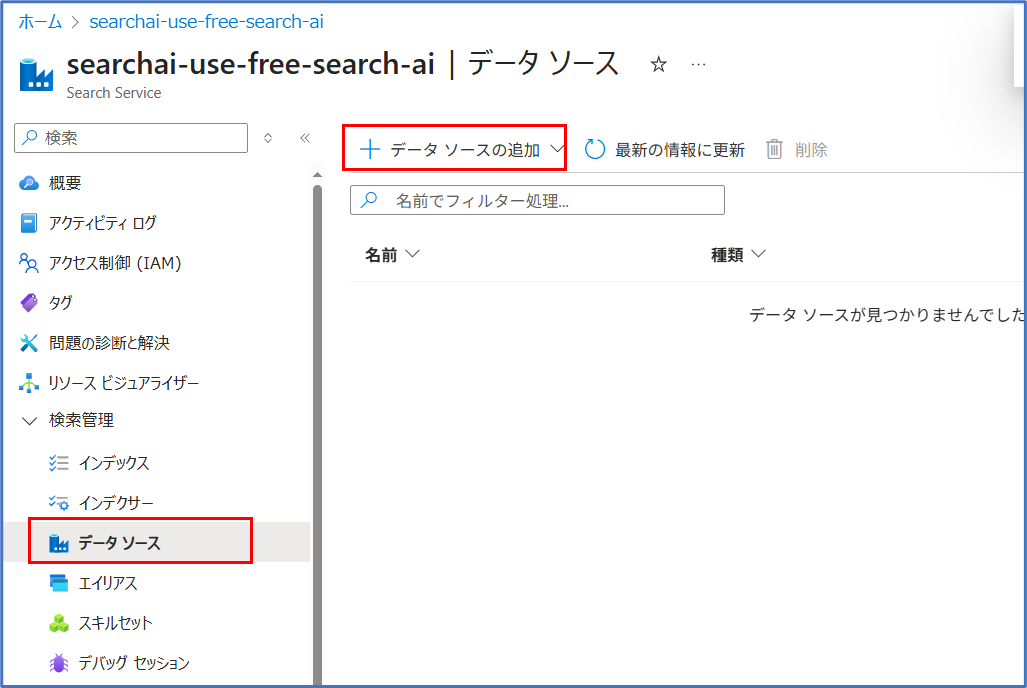Screen dimensions: 1027x688
Task: Click the デバッグ セッション bug icon
Action: pos(59,663)
